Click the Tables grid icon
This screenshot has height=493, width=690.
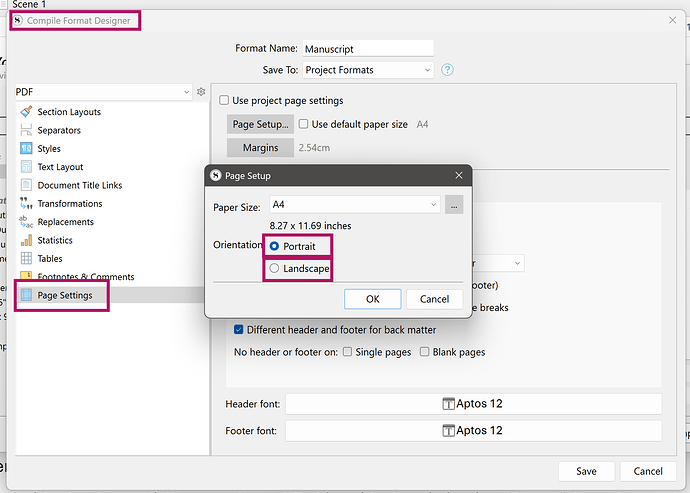click(26, 258)
